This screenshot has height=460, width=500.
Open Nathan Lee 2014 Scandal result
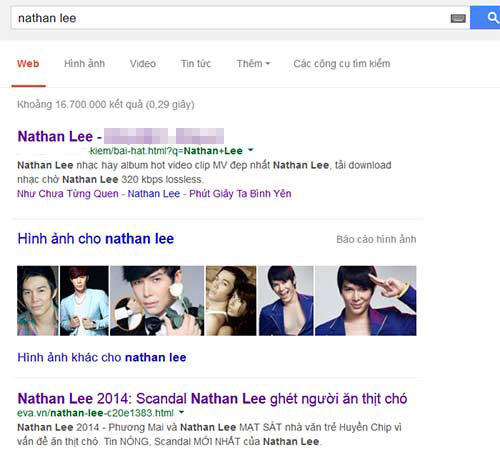click(x=212, y=398)
